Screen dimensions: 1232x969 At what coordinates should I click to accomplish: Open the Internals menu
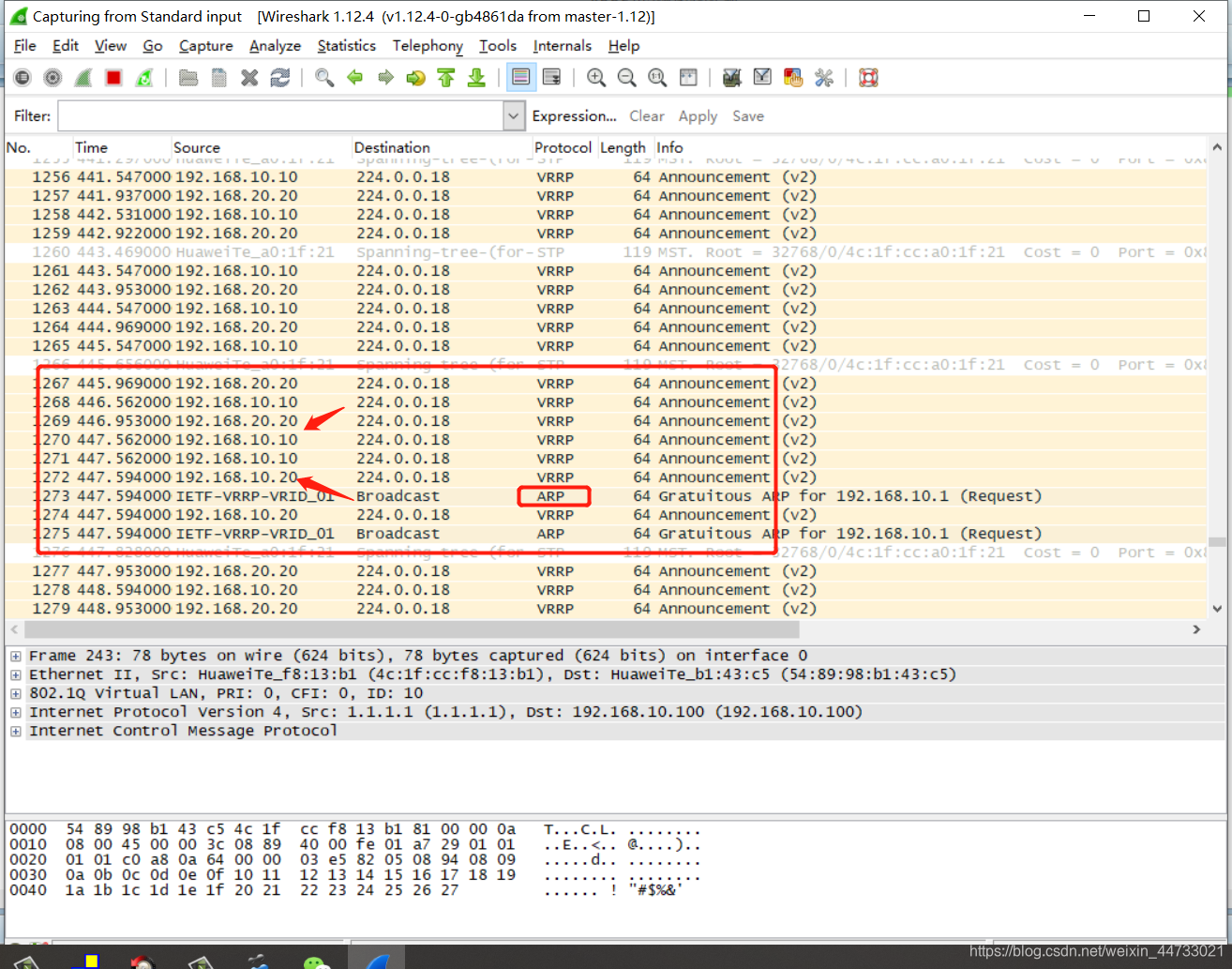(562, 46)
